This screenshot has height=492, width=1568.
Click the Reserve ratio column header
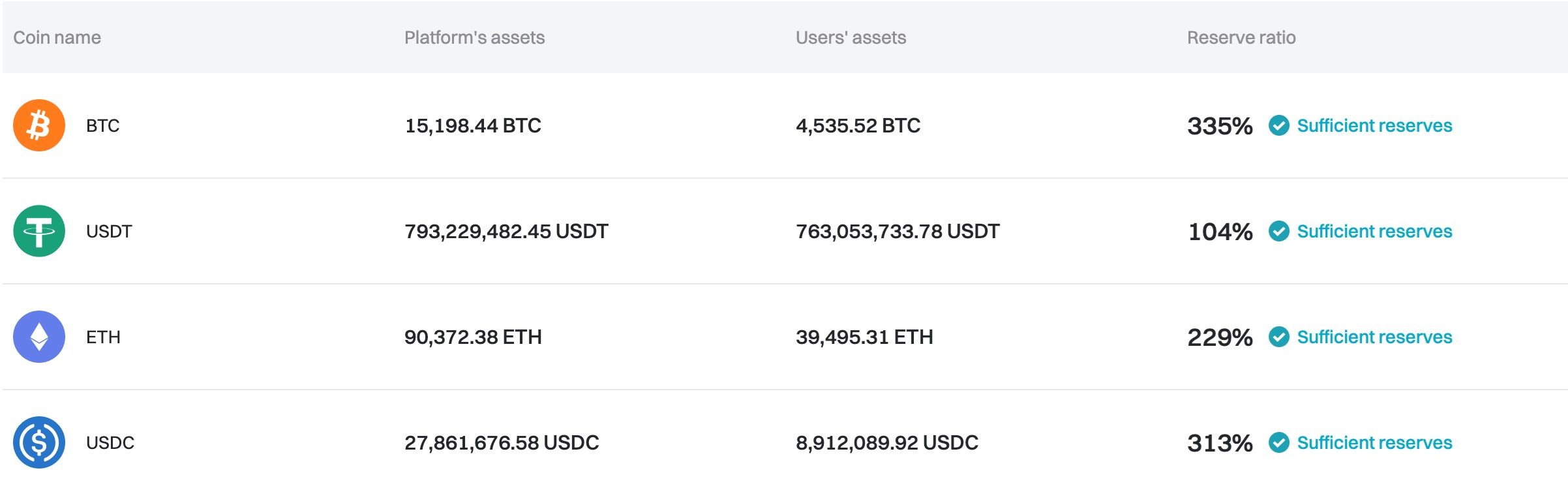[1241, 38]
